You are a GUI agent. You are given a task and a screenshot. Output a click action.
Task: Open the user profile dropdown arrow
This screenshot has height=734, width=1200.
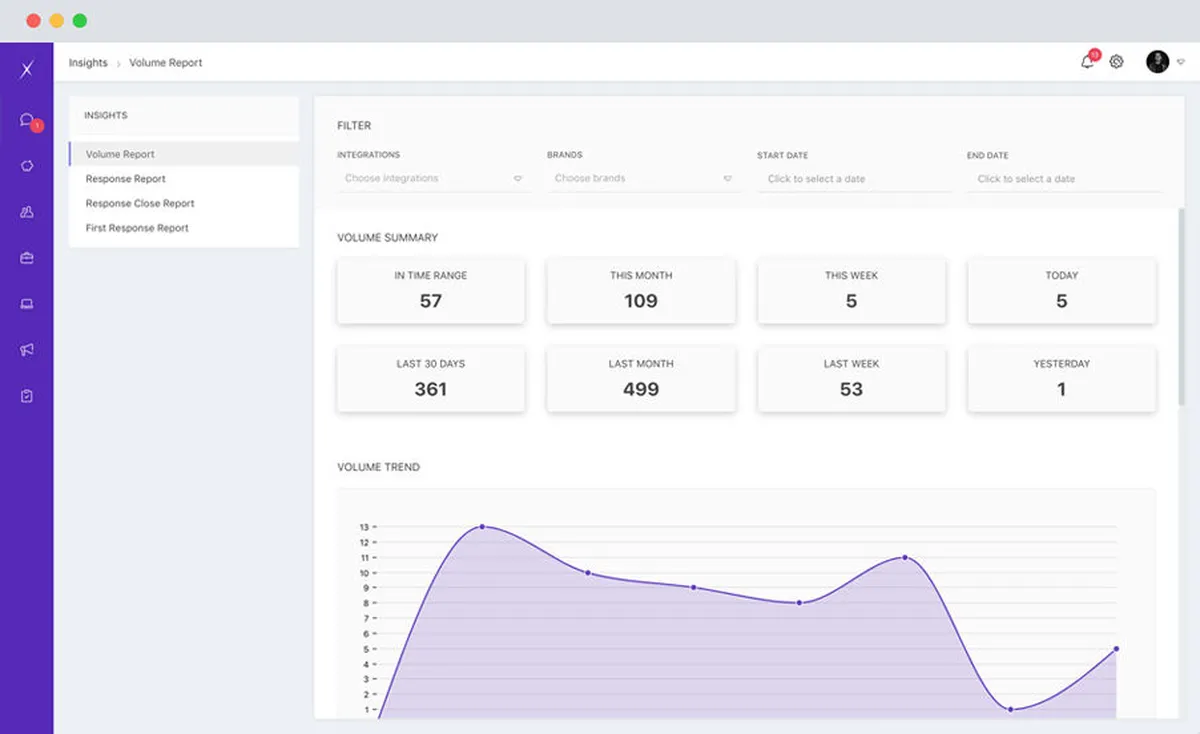(1181, 62)
